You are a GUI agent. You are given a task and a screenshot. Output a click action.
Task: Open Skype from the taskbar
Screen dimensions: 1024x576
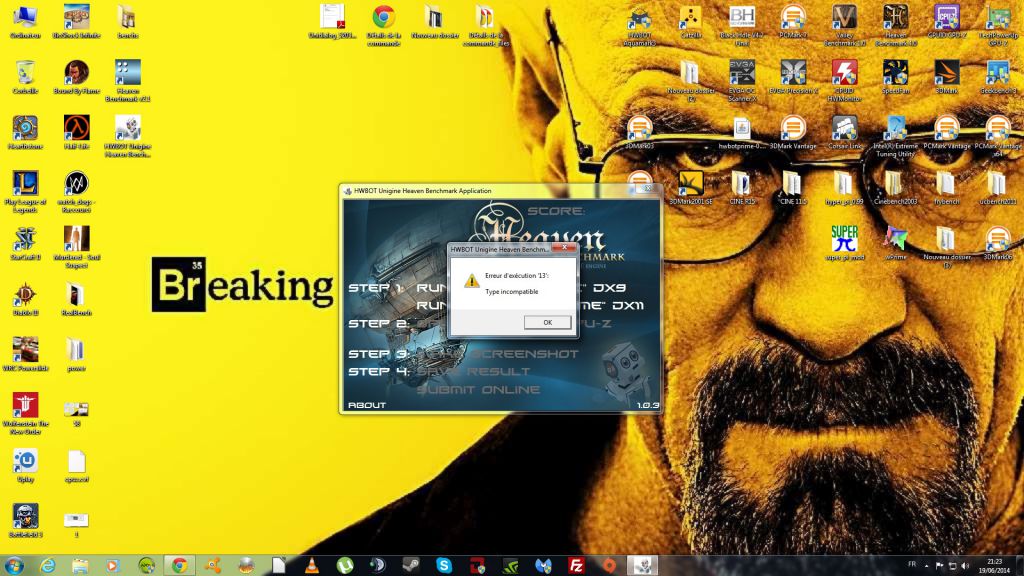coord(444,566)
